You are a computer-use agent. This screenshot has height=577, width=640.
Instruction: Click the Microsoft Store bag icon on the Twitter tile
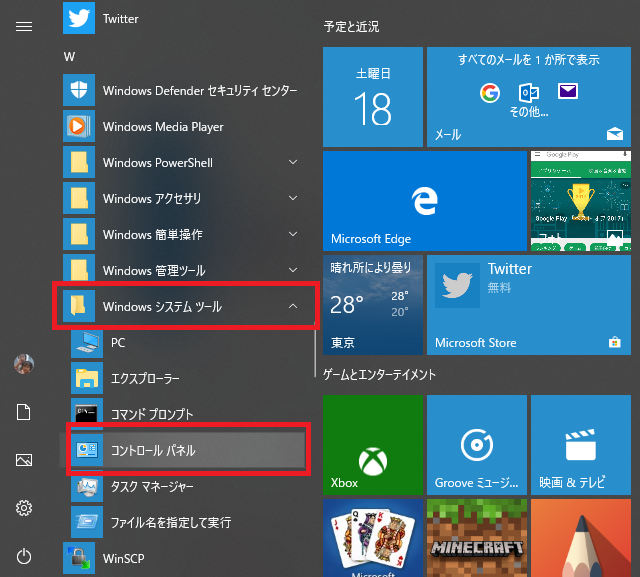point(615,342)
